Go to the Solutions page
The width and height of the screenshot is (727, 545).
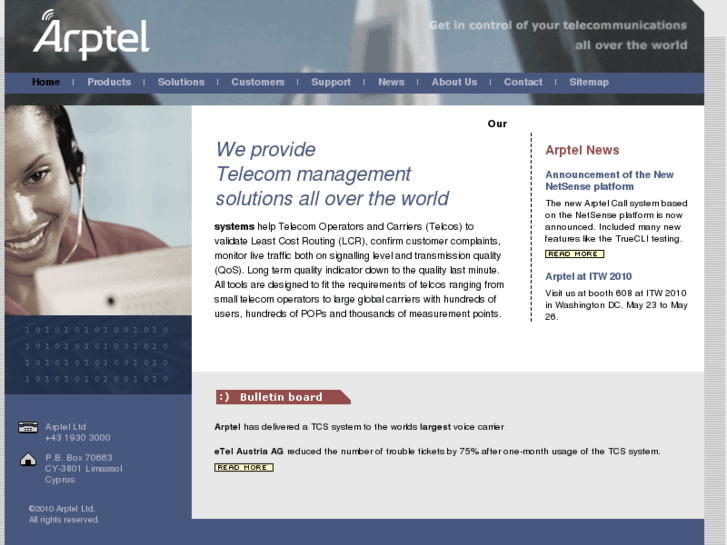pyautogui.click(x=181, y=82)
